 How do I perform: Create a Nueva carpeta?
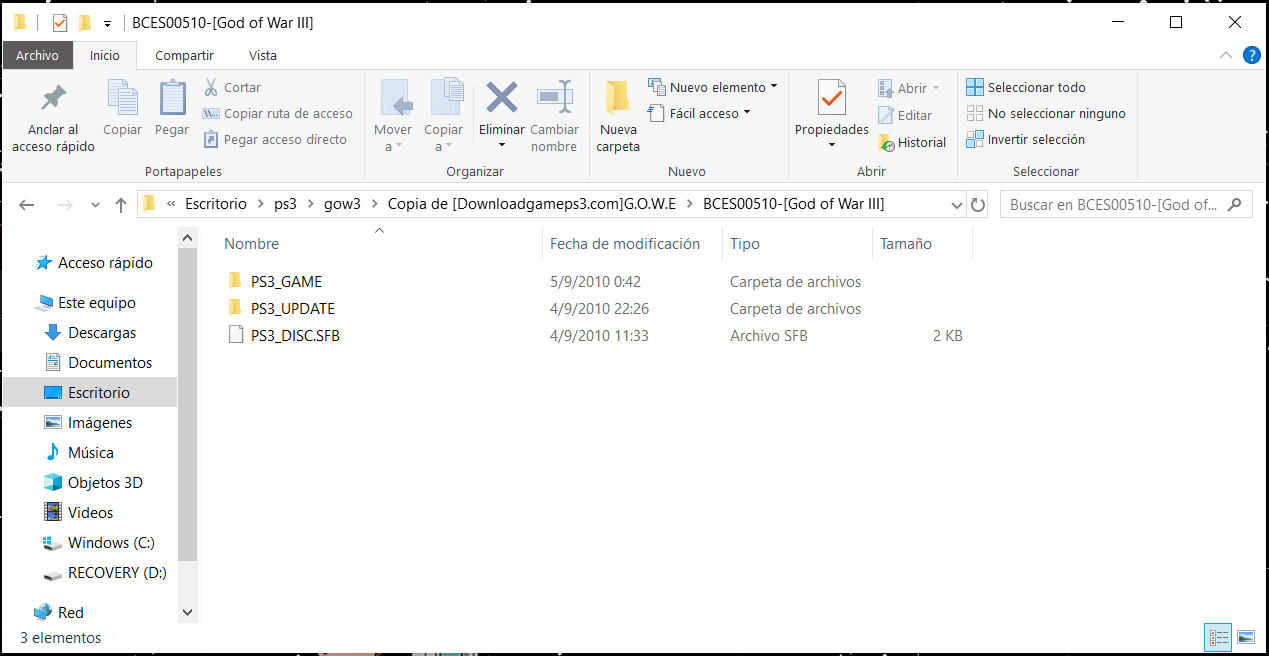tap(618, 115)
